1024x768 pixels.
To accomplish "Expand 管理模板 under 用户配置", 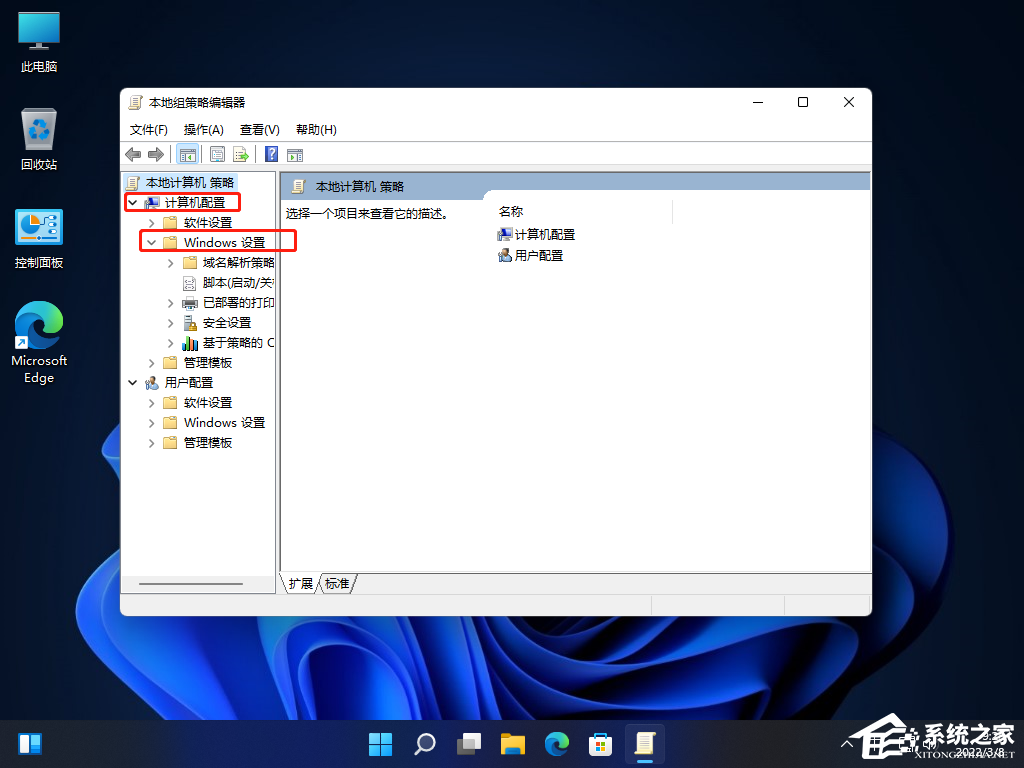I will (x=151, y=443).
